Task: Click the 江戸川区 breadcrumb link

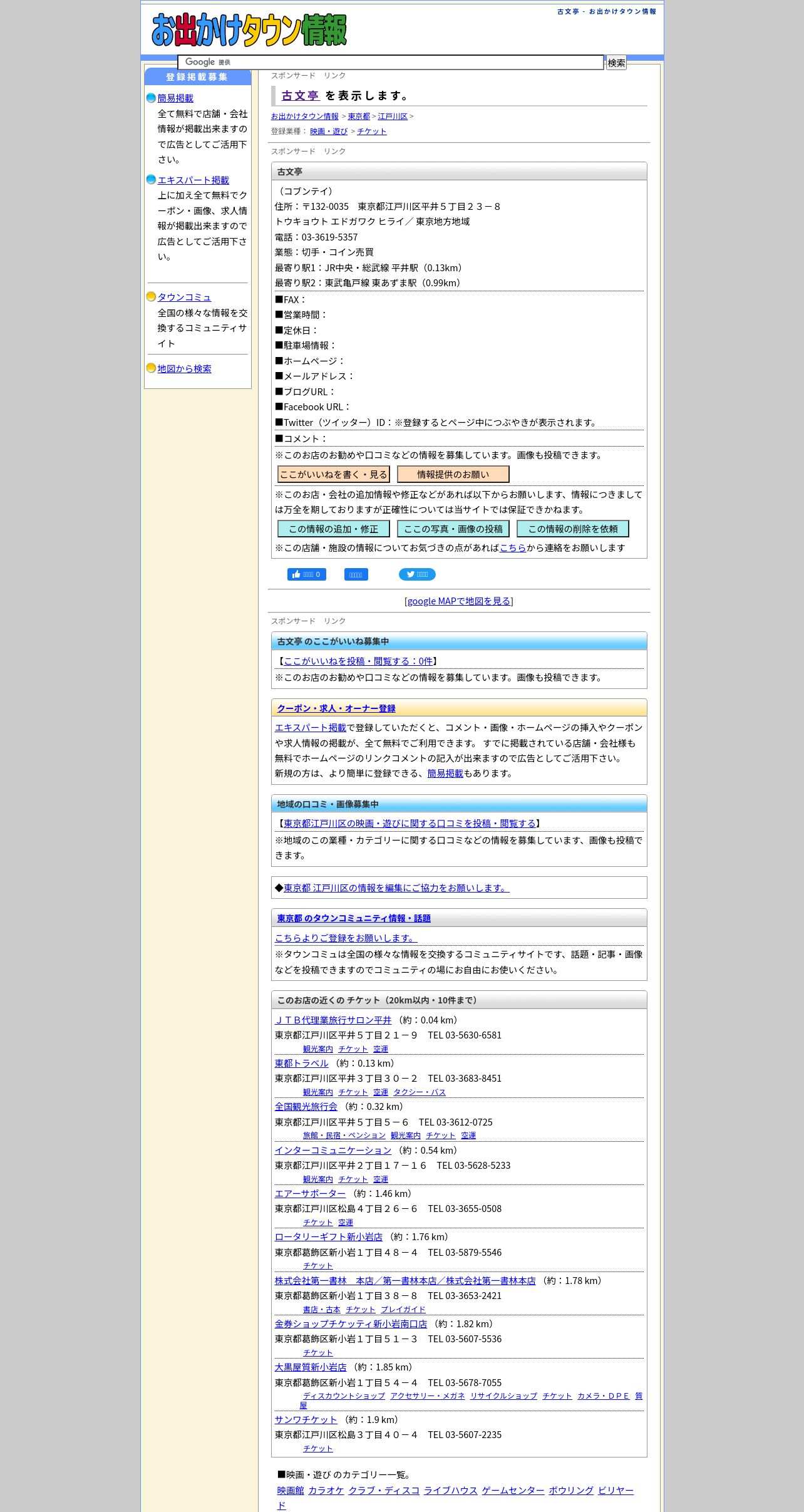Action: (393, 117)
